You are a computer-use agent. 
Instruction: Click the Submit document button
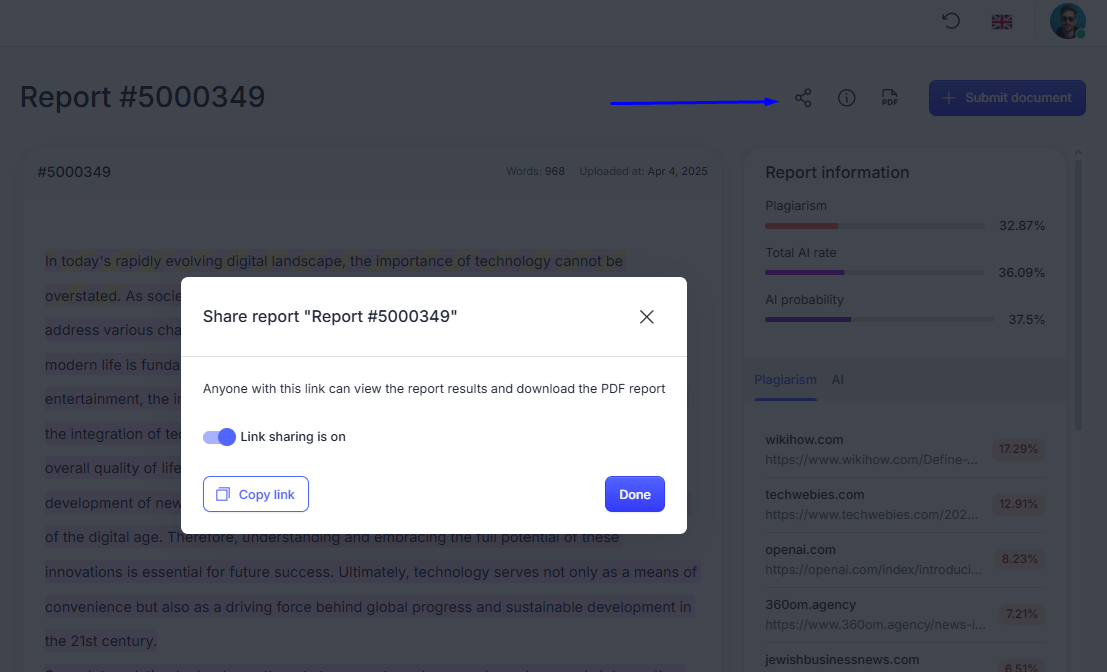click(1007, 97)
